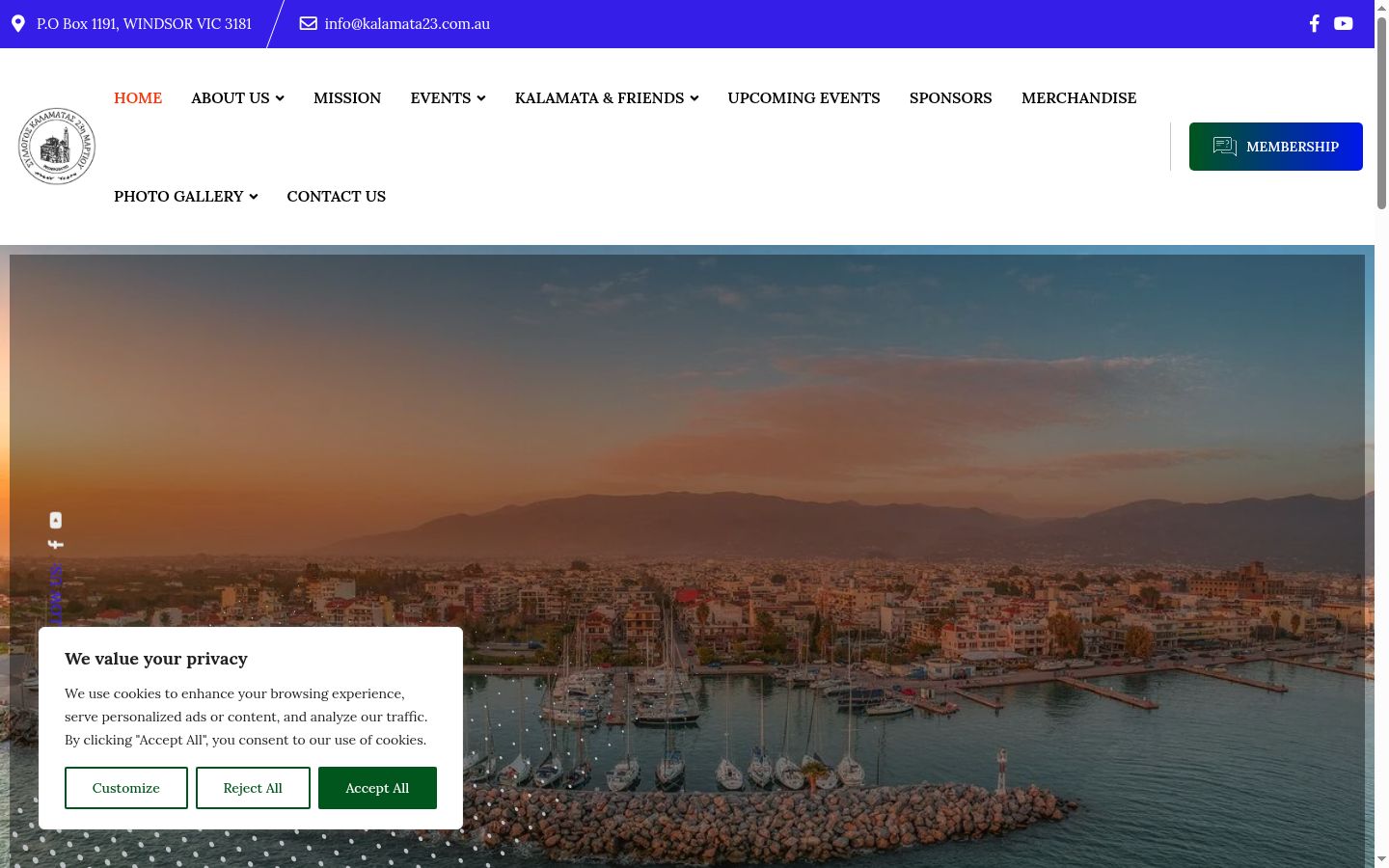Viewport: 1389px width, 868px height.
Task: Click Customize in cookie banner
Action: tap(126, 788)
